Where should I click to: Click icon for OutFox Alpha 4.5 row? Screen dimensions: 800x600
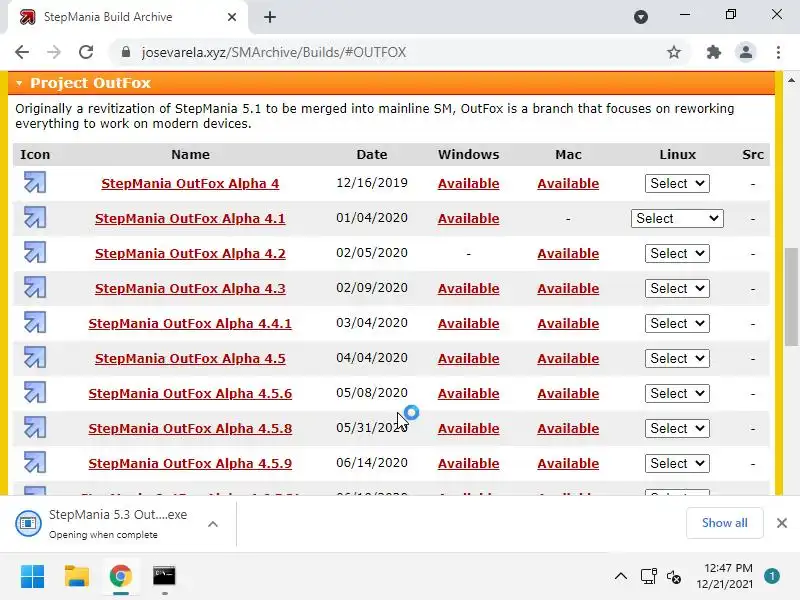(35, 357)
